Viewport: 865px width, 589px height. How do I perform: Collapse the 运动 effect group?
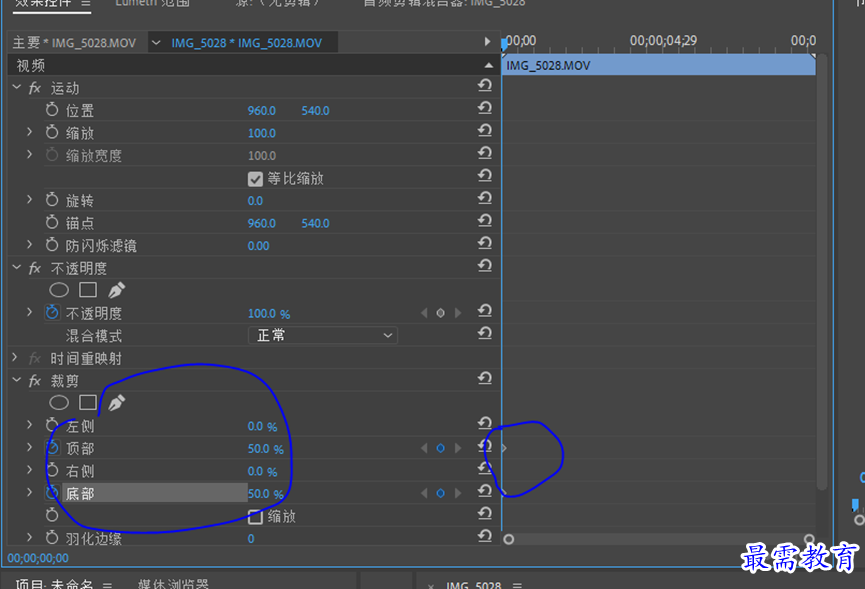point(17,87)
